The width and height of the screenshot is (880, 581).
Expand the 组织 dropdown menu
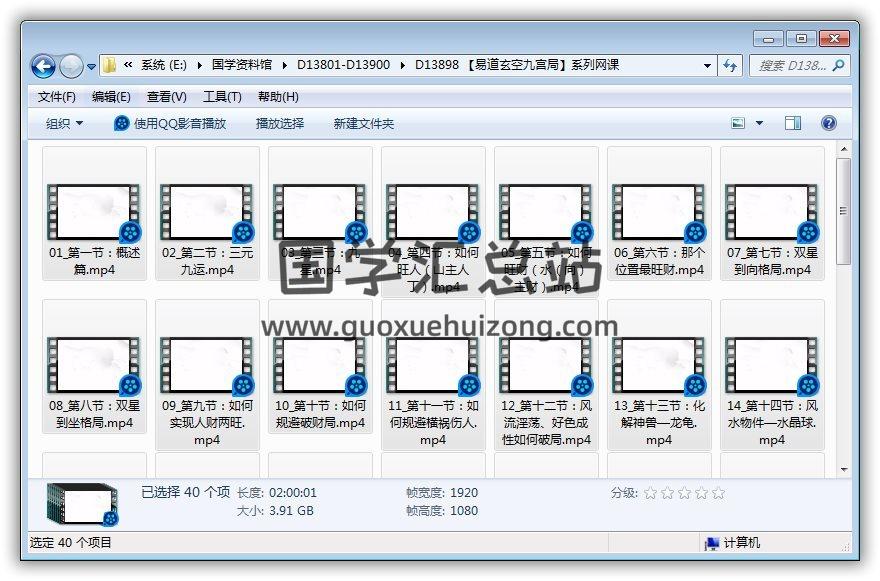pyautogui.click(x=65, y=124)
